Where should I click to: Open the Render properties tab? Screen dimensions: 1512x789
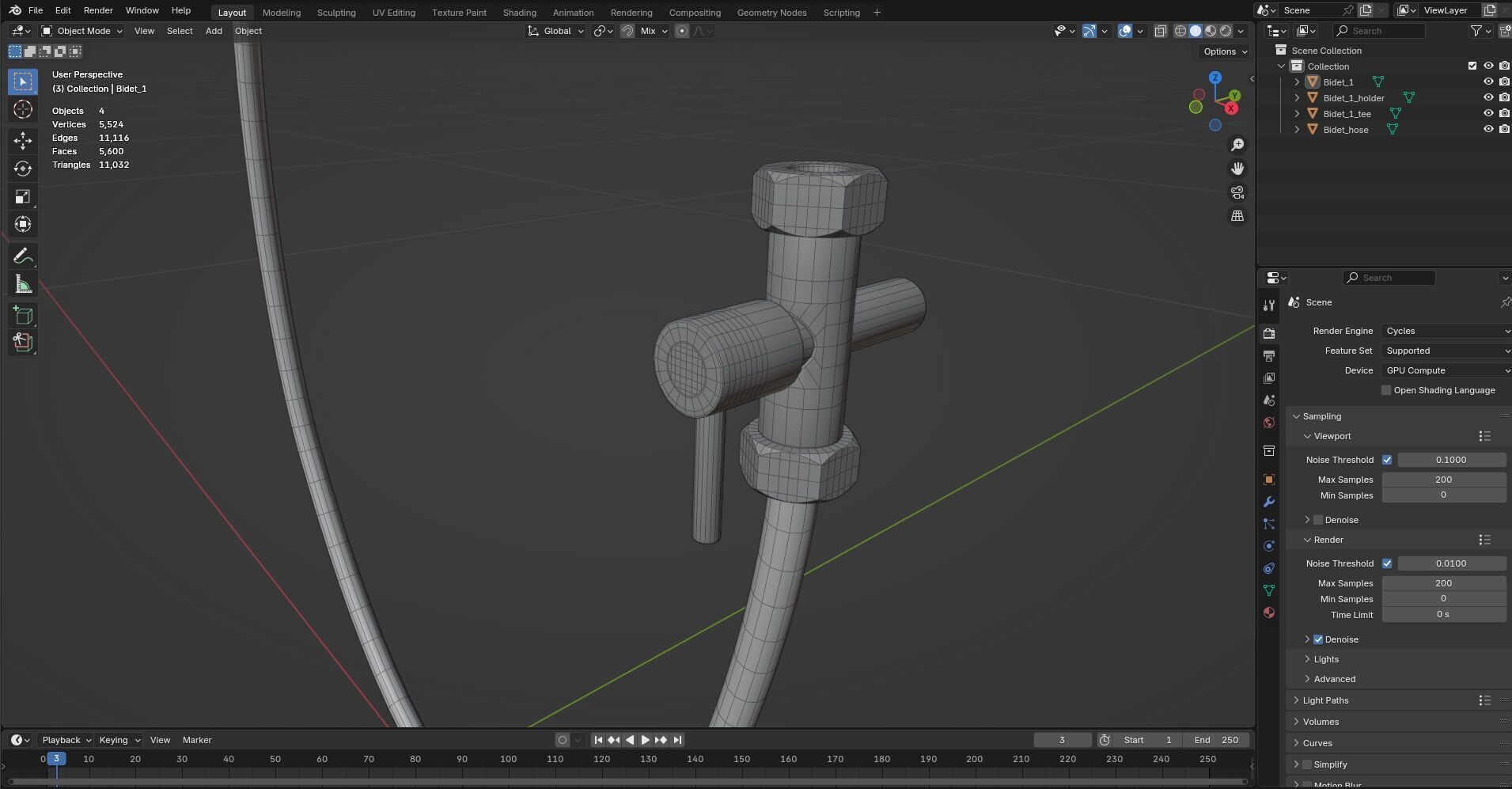click(1269, 334)
